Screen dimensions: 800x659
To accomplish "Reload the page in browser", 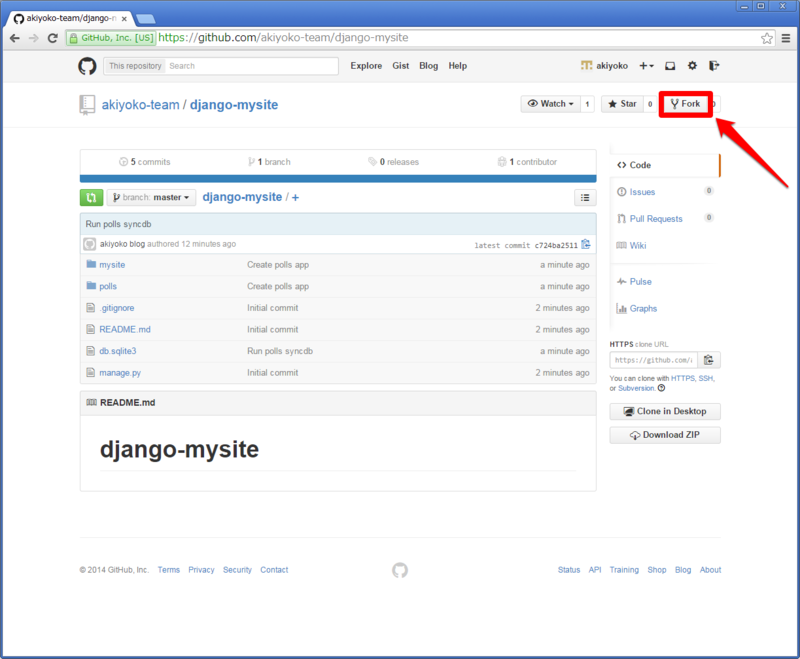I will point(53,38).
